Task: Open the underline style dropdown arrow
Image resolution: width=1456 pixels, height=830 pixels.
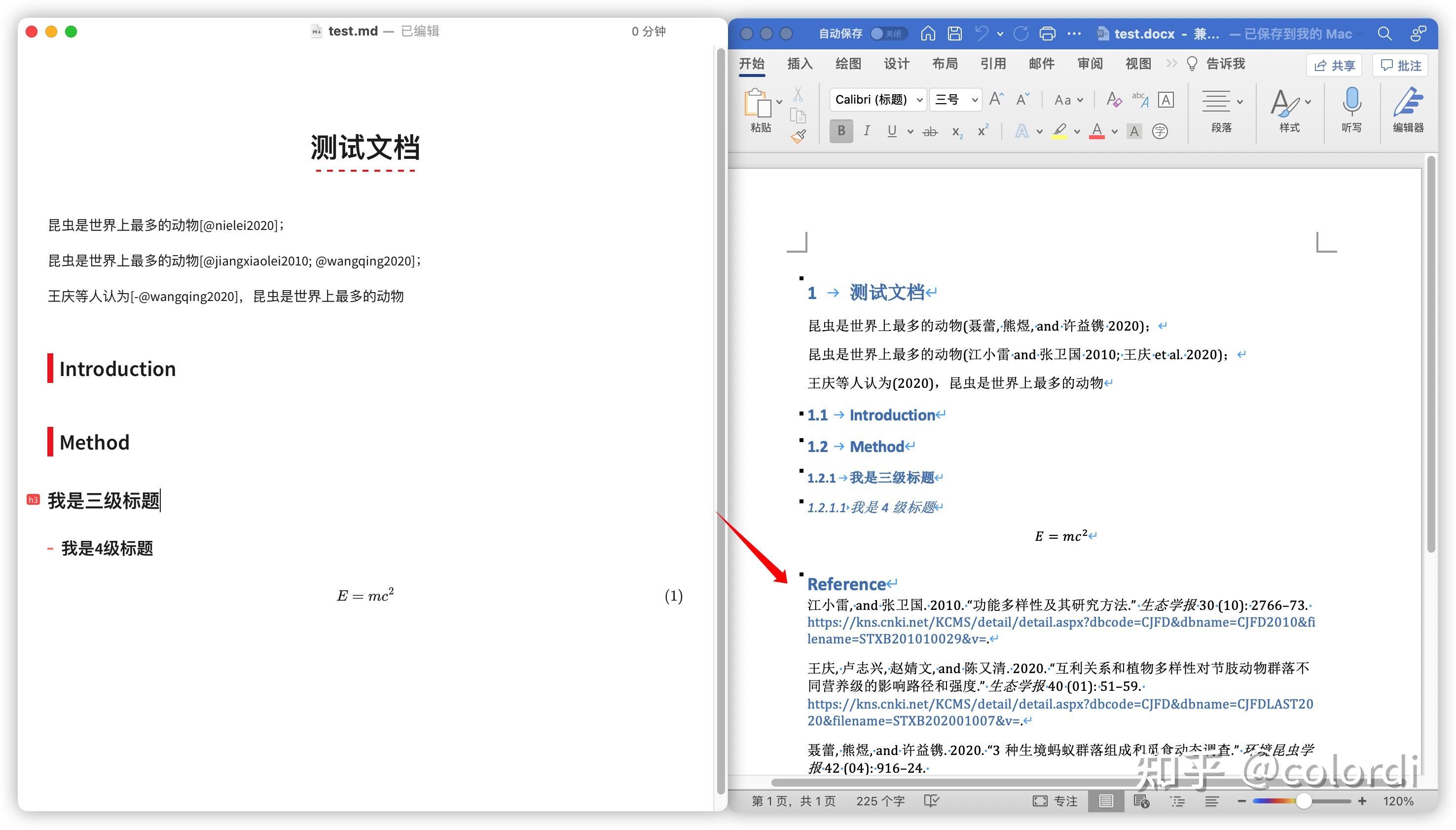Action: 910,132
